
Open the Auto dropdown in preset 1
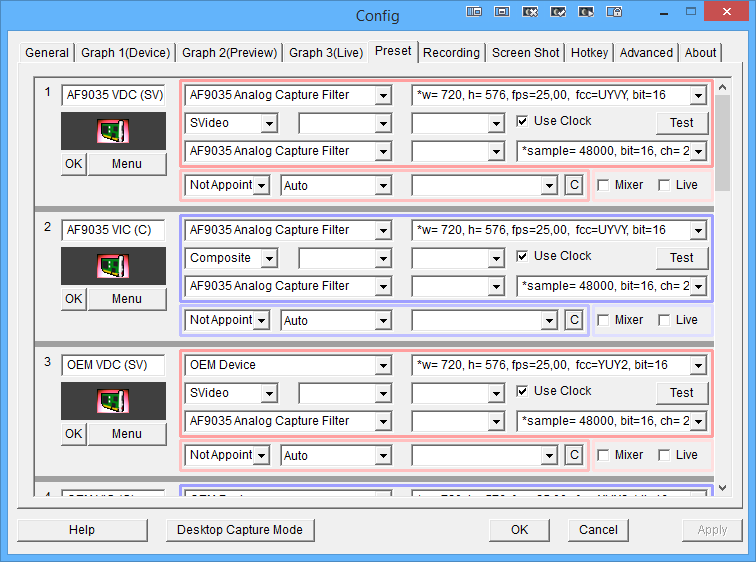336,185
